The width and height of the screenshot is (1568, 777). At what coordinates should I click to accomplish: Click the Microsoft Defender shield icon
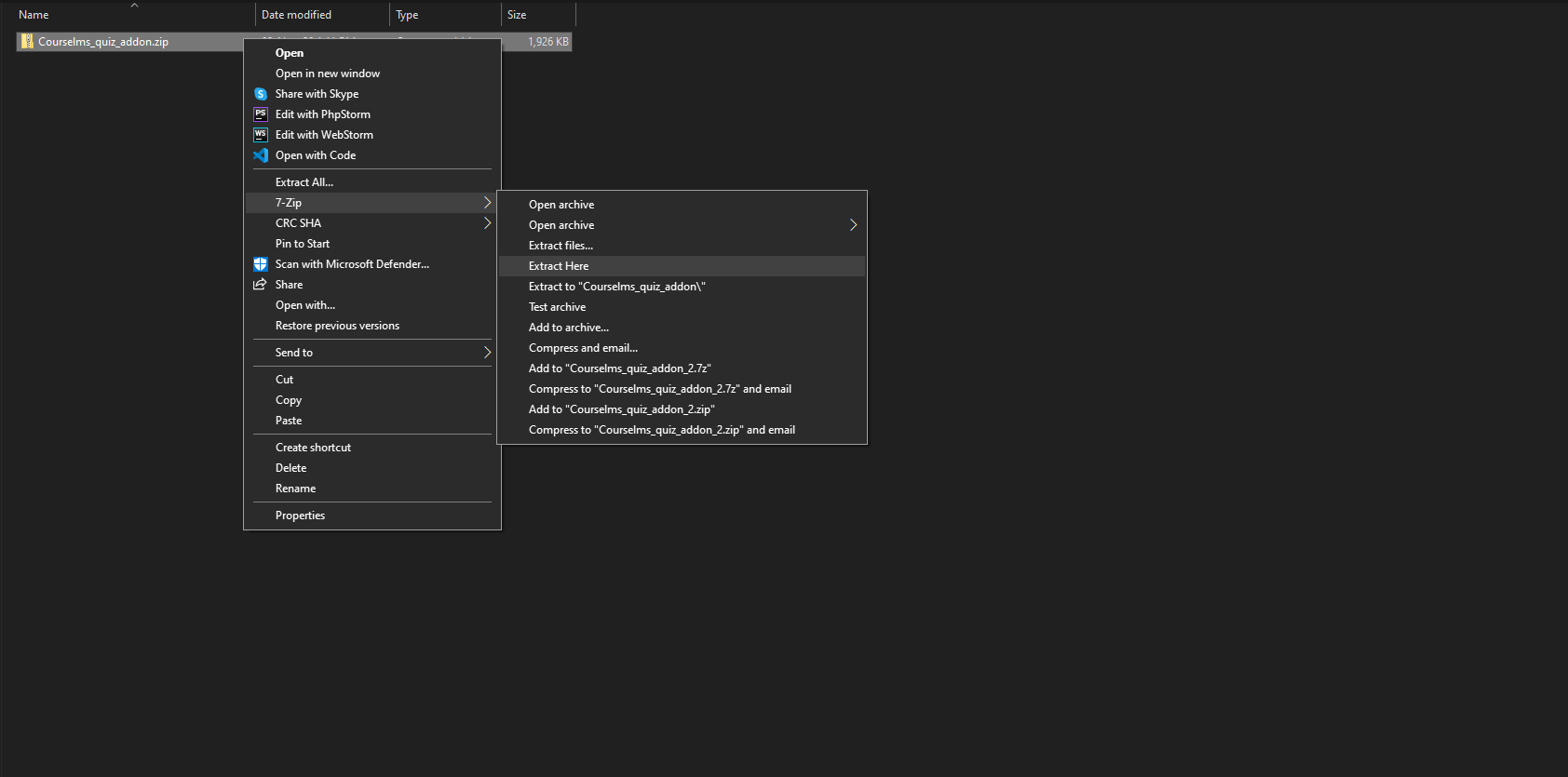(261, 264)
